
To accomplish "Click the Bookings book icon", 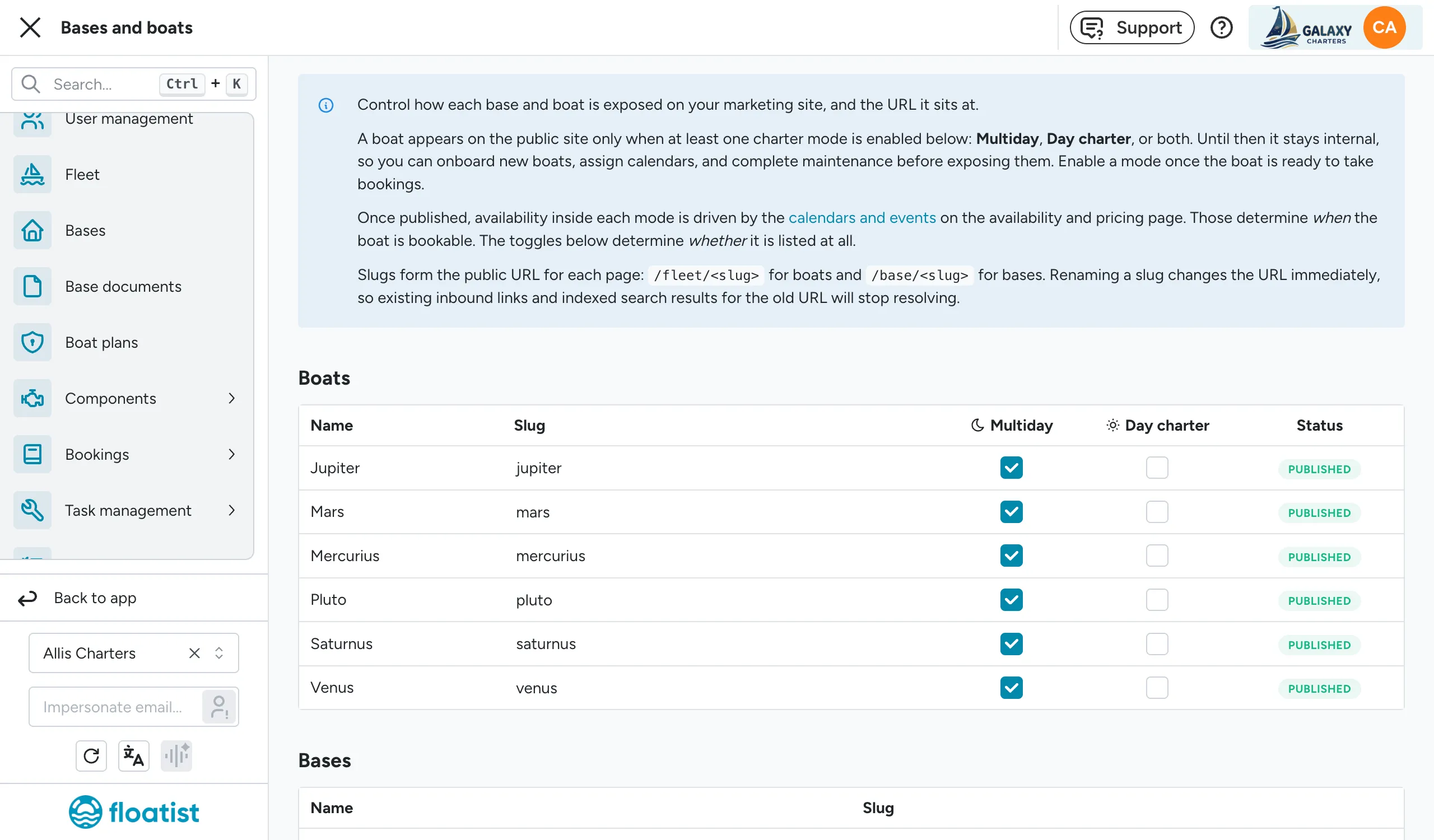I will point(32,454).
